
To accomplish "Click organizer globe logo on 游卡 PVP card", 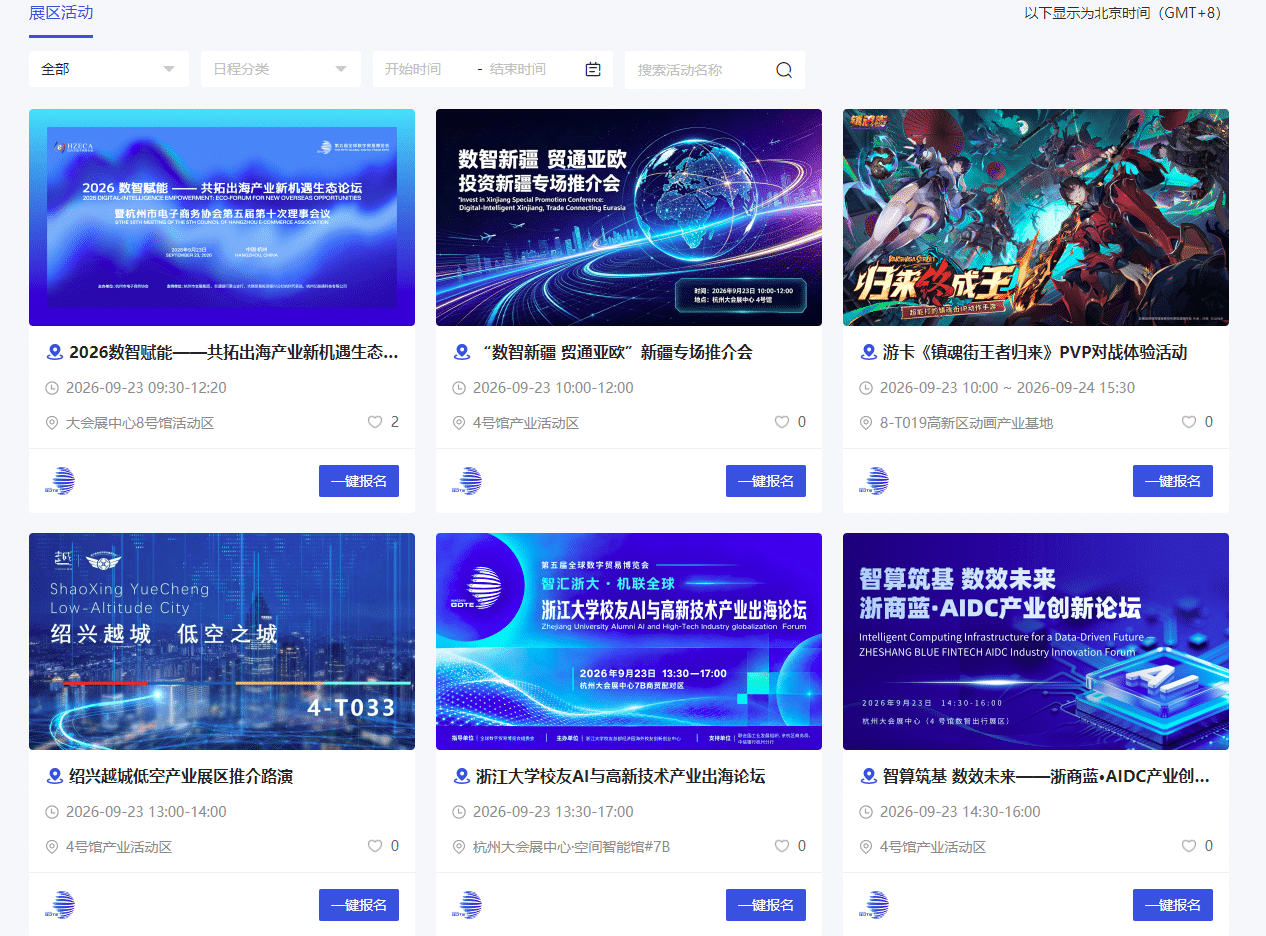I will point(874,481).
